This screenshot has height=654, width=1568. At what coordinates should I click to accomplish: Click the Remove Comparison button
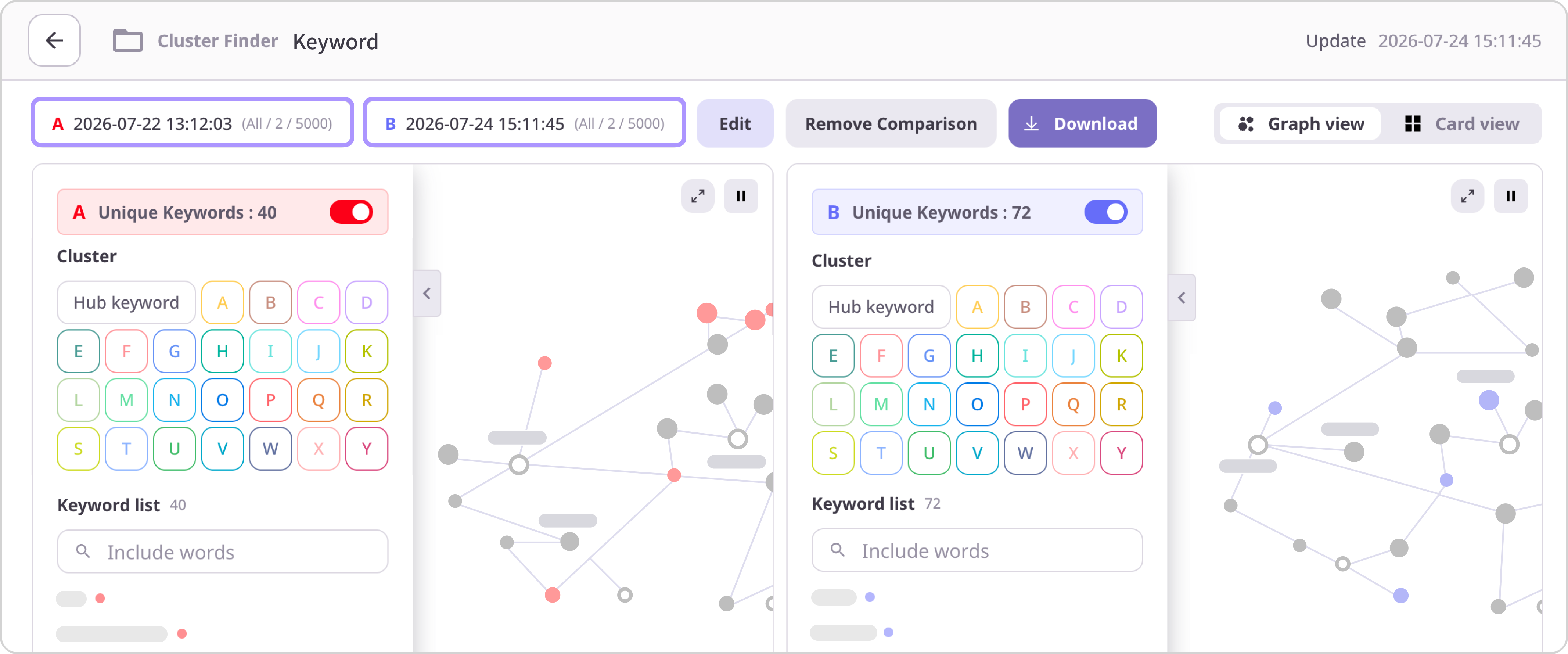pos(891,123)
